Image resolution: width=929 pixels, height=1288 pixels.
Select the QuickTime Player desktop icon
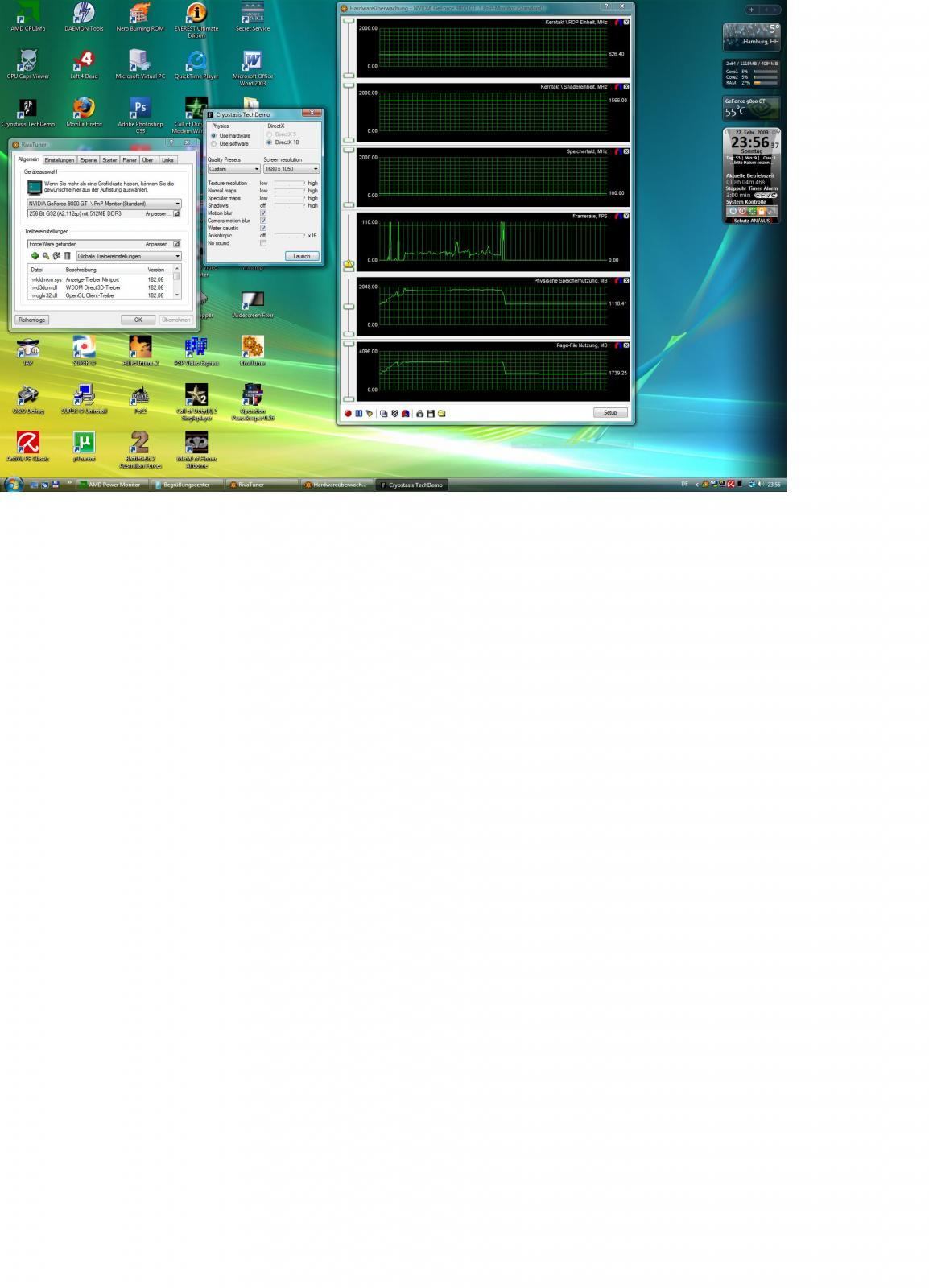coord(196,64)
